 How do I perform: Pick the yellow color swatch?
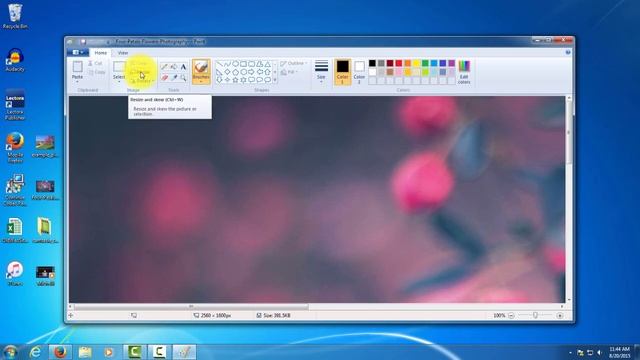[x=416, y=63]
